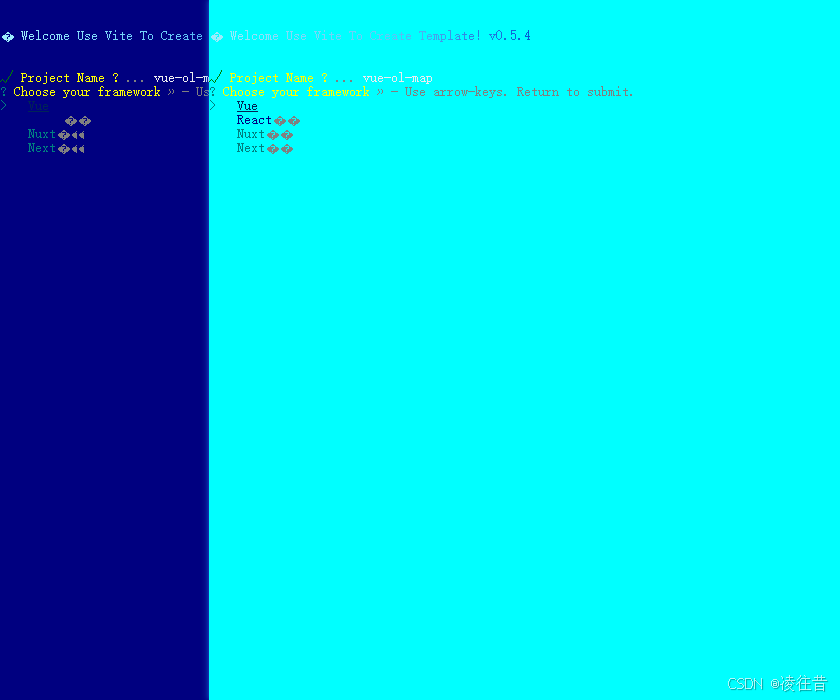Click 'Choose your framework' prompt in cyan panel
This screenshot has height=700, width=840.
[296, 92]
